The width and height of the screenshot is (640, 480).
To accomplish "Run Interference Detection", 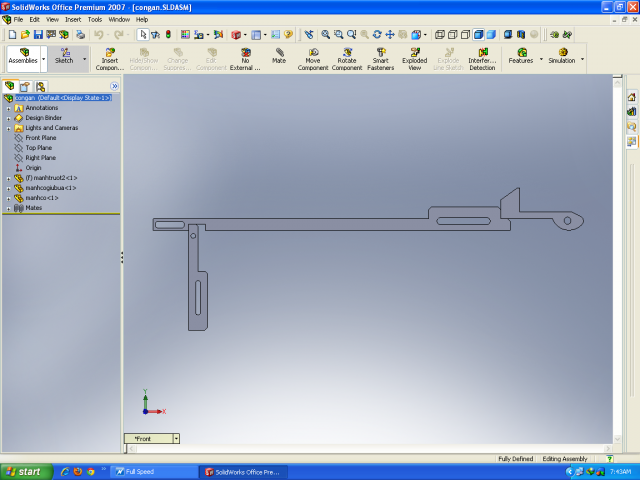I will pos(482,59).
